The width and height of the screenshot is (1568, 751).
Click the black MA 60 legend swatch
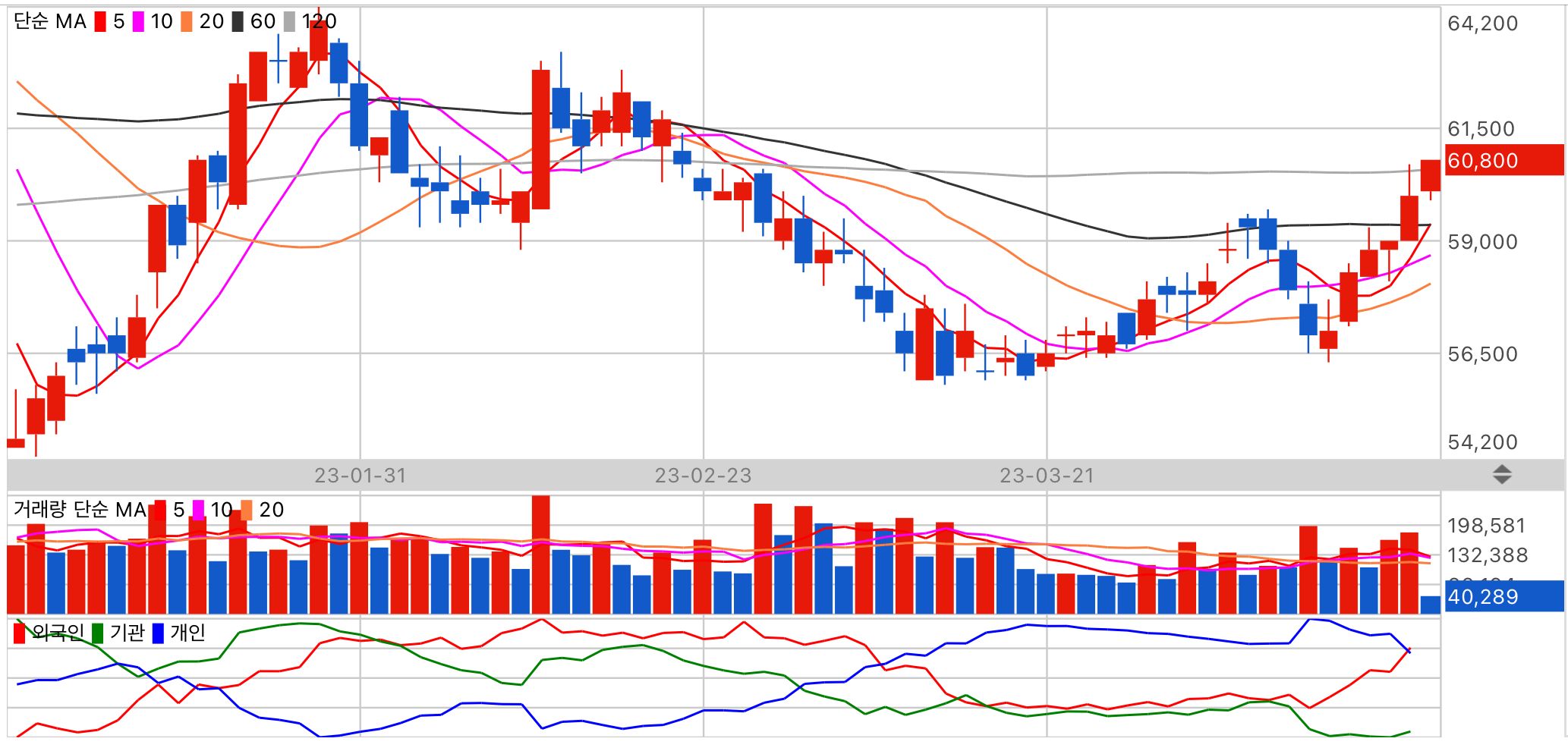click(x=238, y=21)
